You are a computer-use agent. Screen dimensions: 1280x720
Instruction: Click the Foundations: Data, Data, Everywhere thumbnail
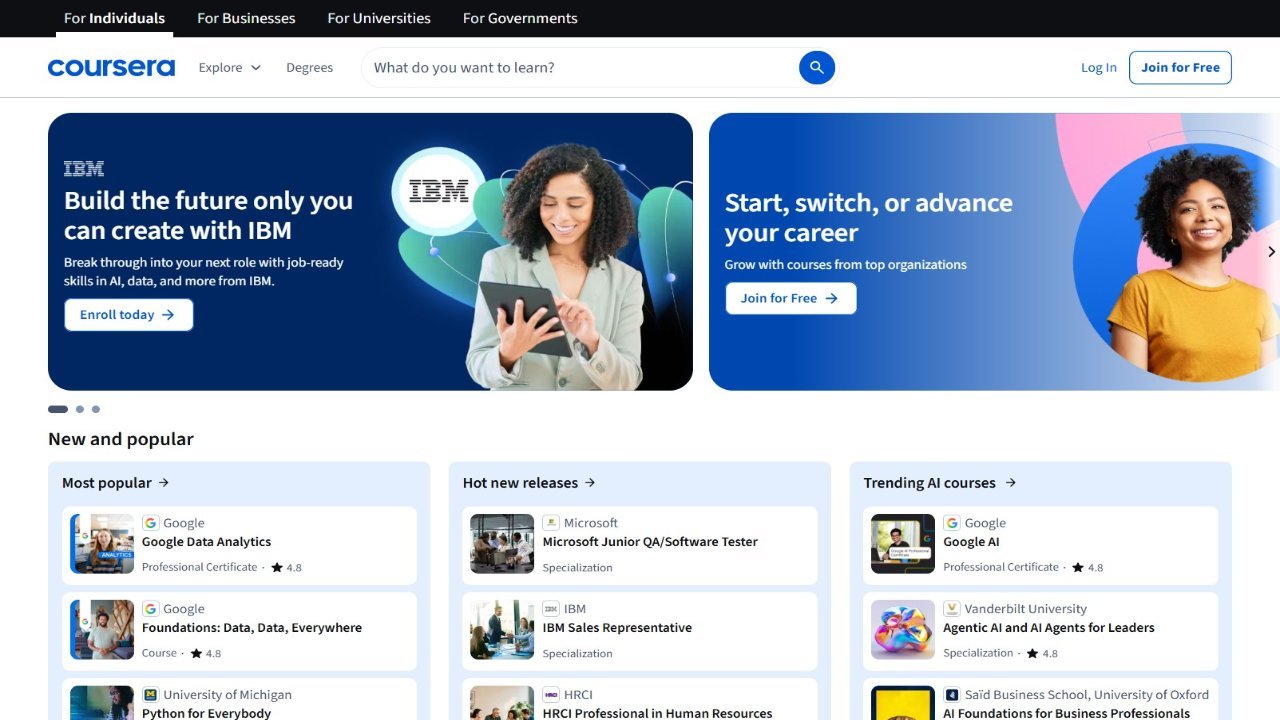tap(102, 630)
